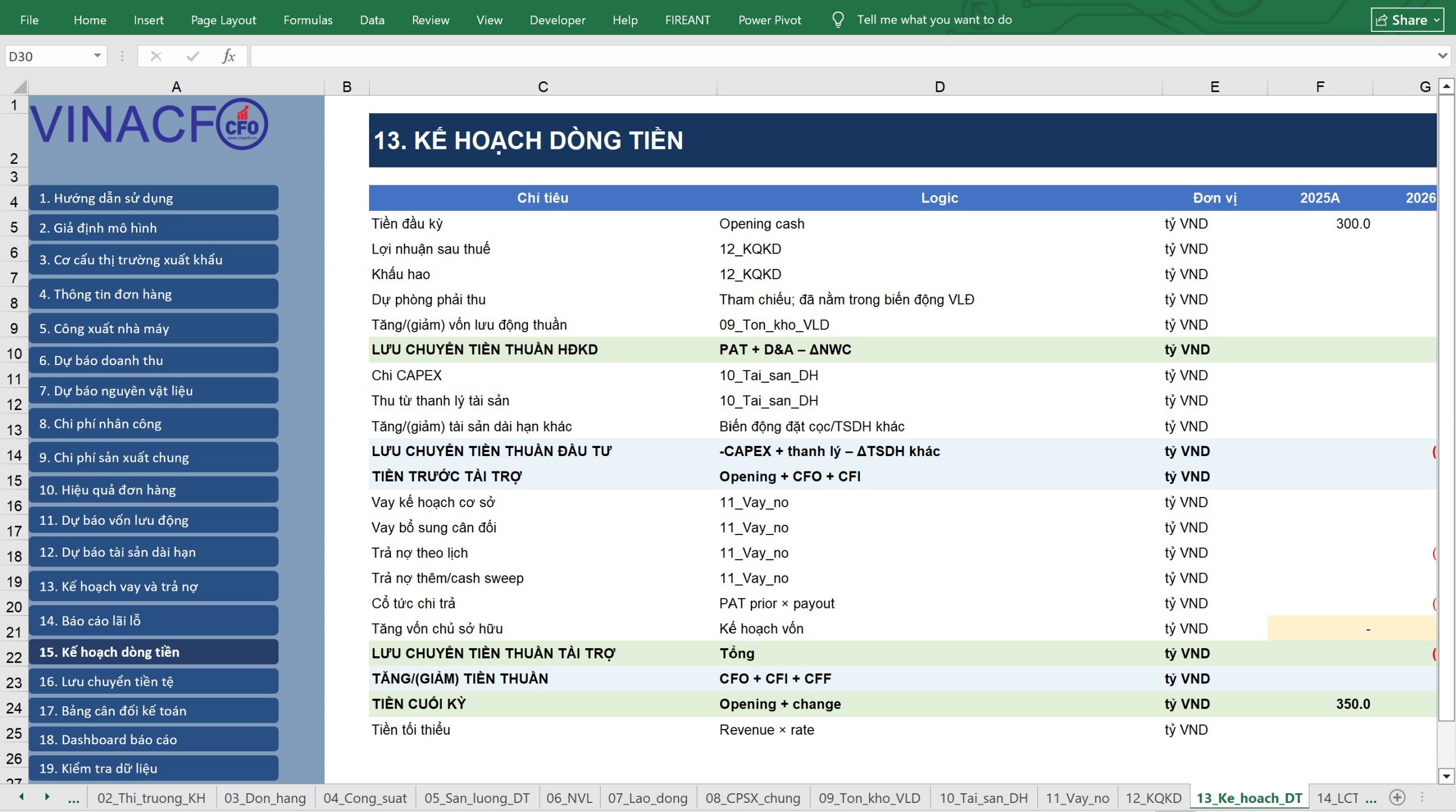Switch to the Insert ribbon tab
Viewport: 1456px width, 812px height.
[x=148, y=20]
